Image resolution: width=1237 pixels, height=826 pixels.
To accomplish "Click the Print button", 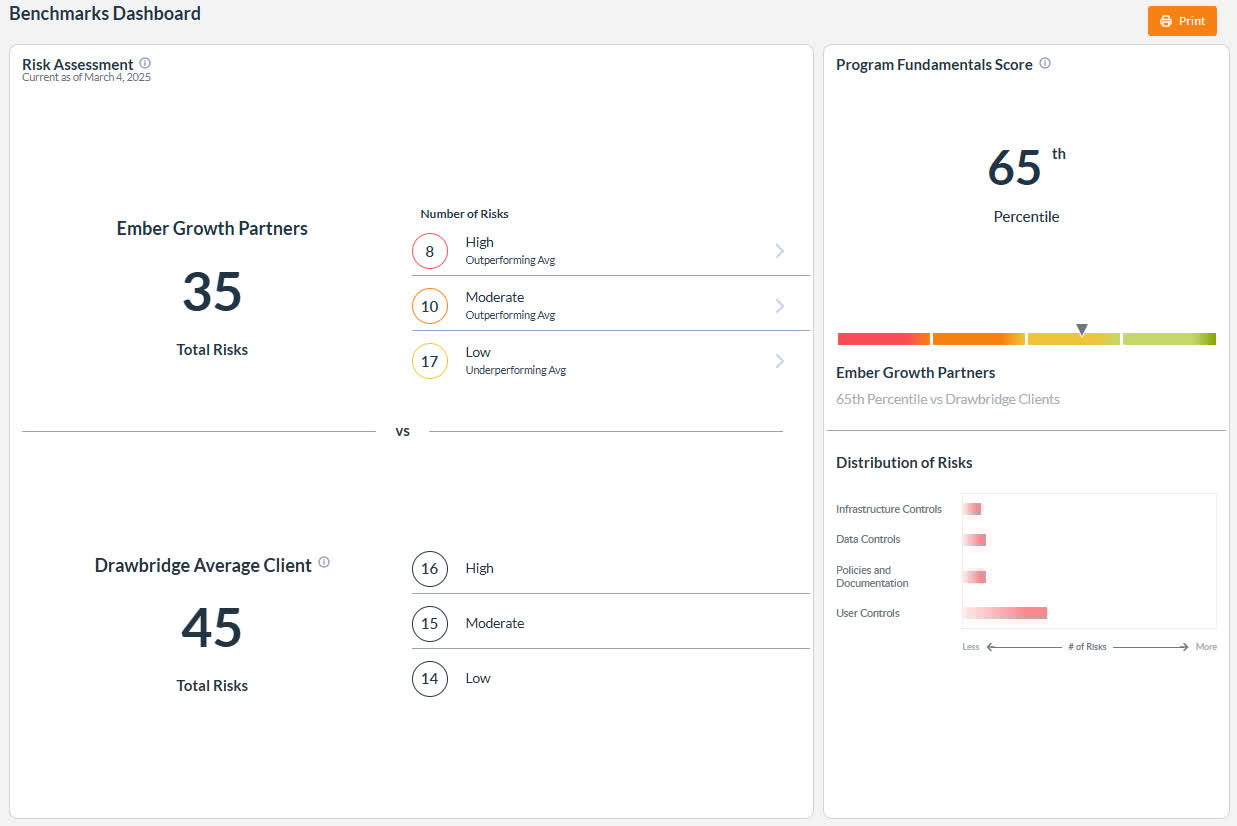I will pos(1182,21).
